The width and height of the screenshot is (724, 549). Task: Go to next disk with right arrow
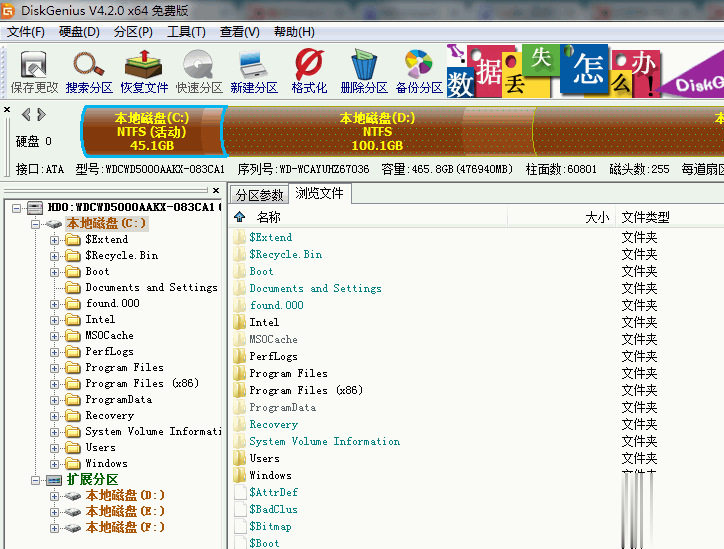pos(42,114)
